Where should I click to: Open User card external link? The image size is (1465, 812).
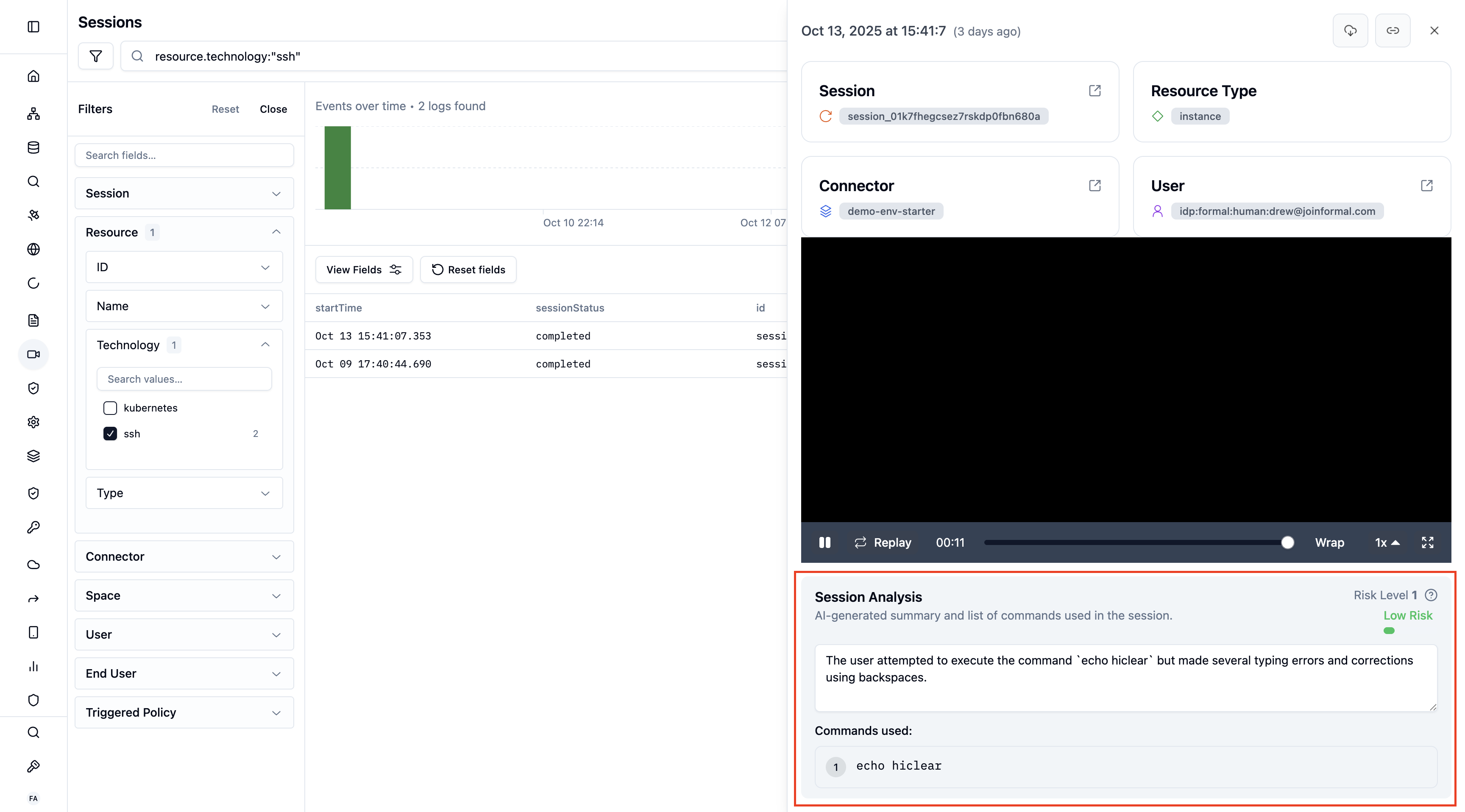[x=1426, y=186]
